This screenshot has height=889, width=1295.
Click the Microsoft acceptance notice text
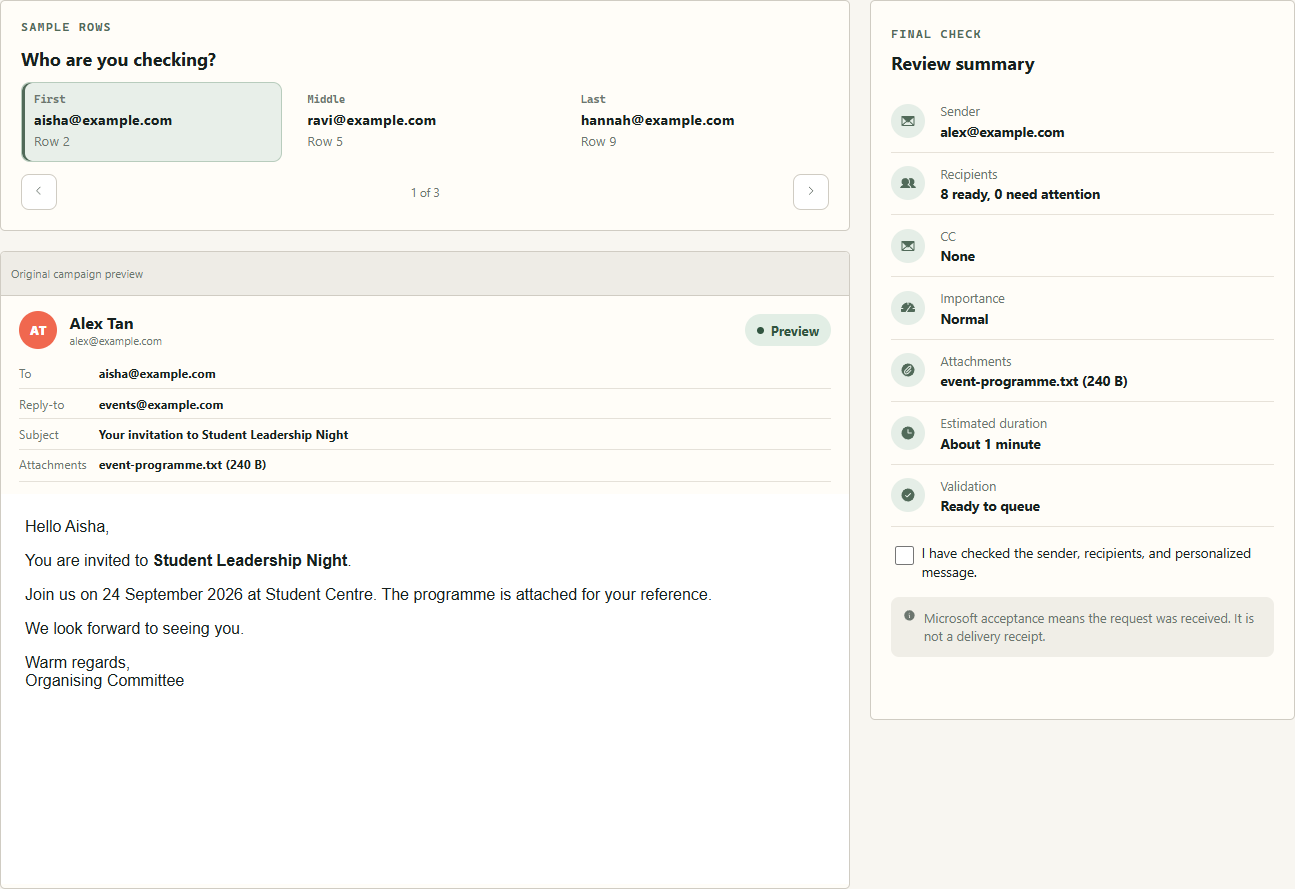tap(1089, 627)
